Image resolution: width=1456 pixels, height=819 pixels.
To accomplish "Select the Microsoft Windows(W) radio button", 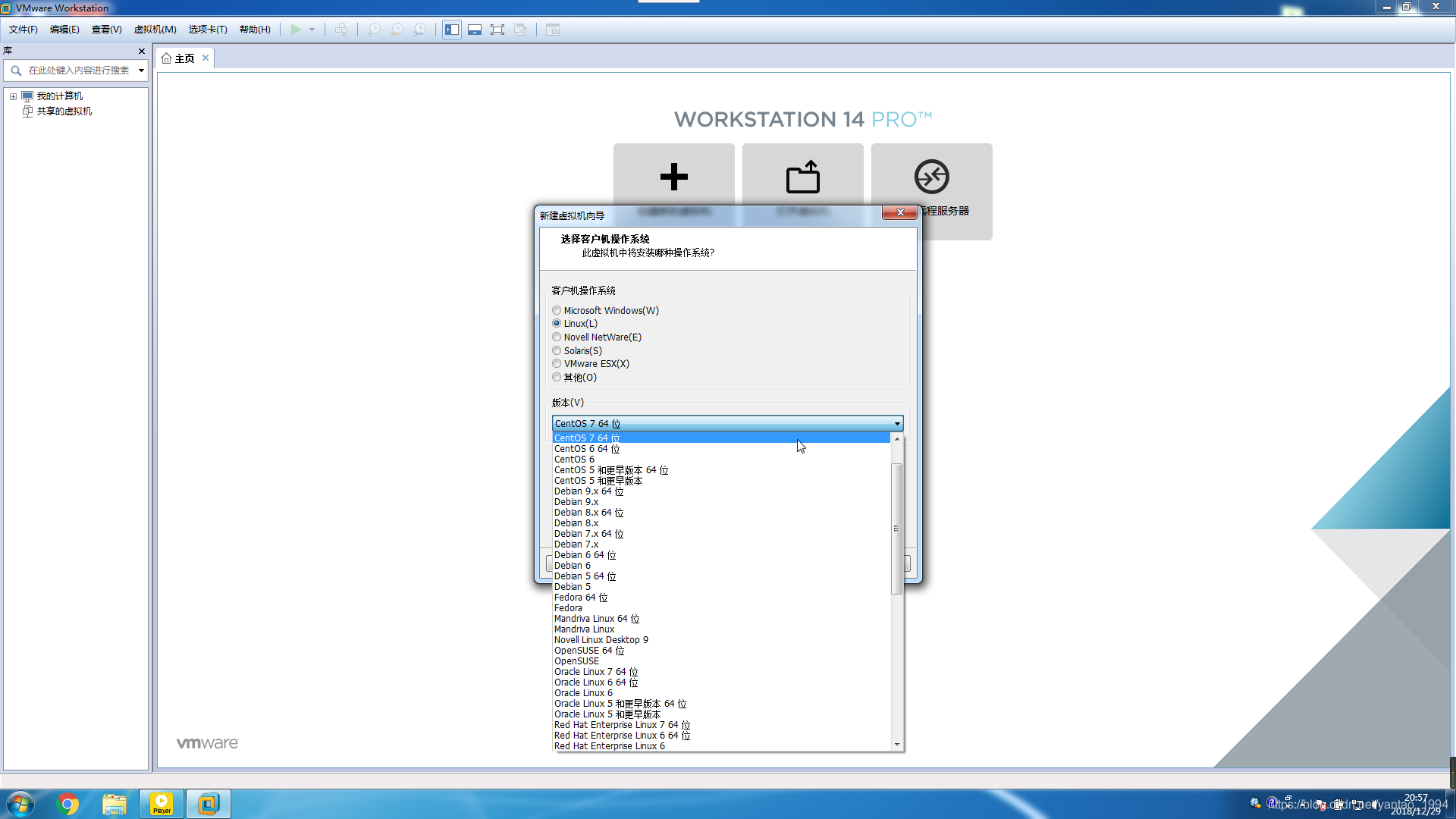I will [557, 310].
